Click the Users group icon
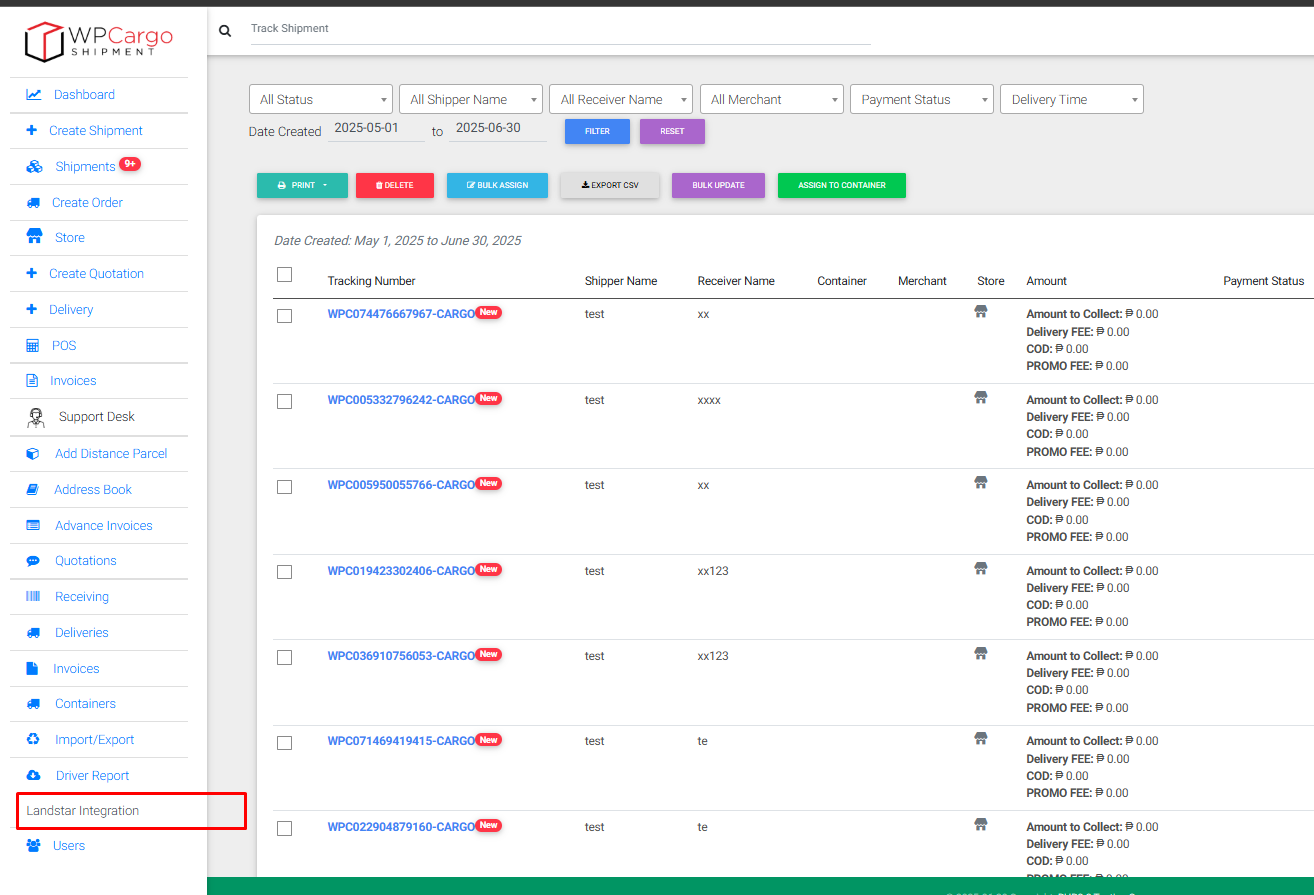1314x895 pixels. pos(34,846)
